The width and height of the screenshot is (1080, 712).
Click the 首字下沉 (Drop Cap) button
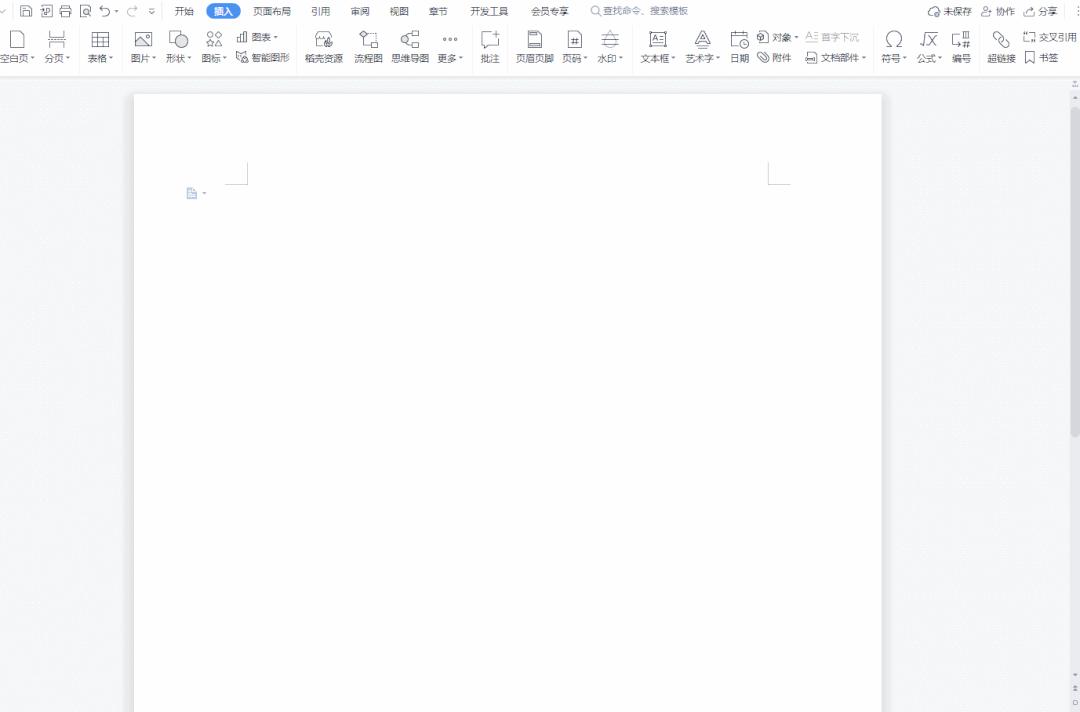pyautogui.click(x=832, y=37)
